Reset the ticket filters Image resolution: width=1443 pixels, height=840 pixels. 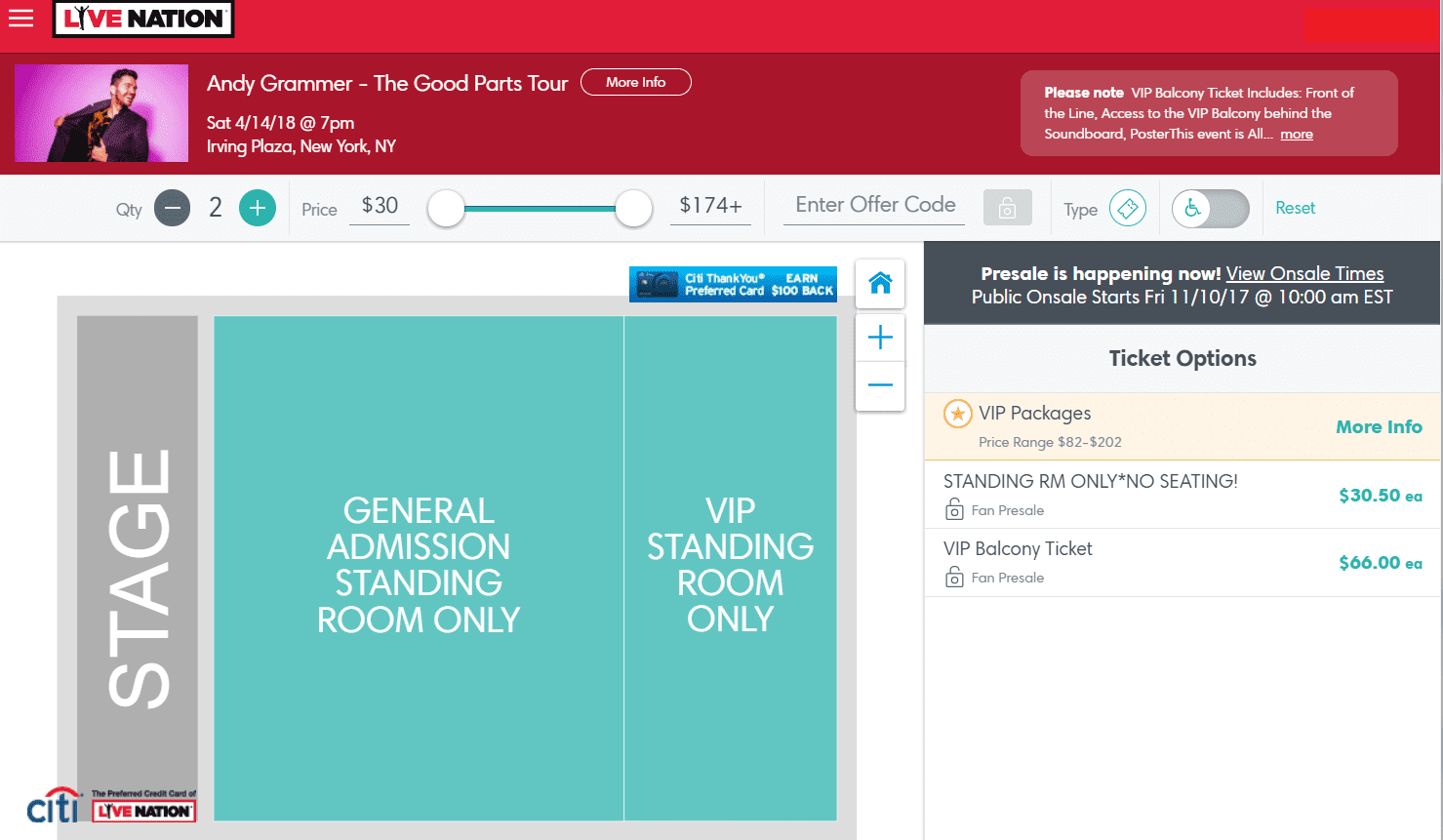coord(1295,208)
